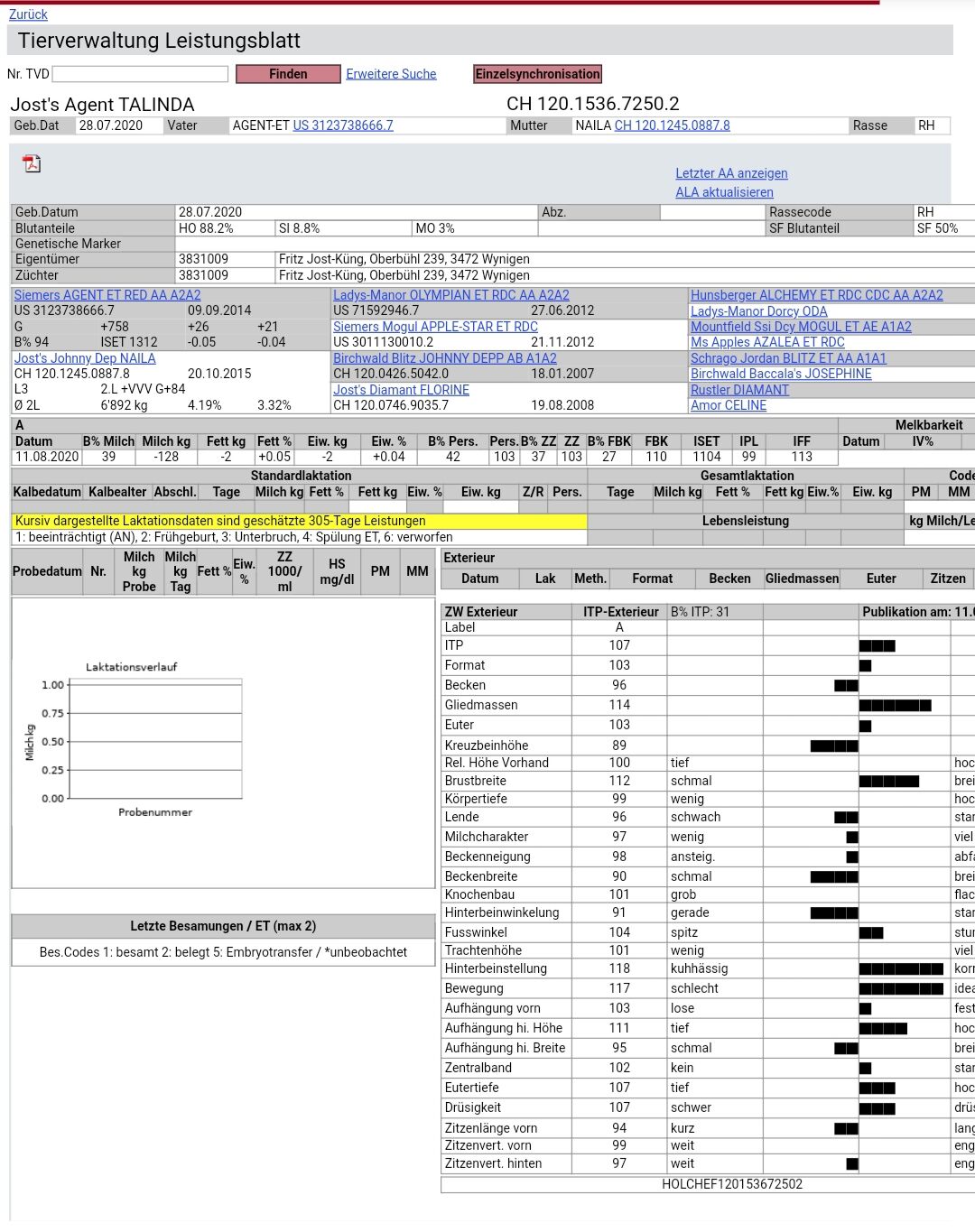Open Birchwald Blitz JOHNNY DEPP link

tap(444, 358)
